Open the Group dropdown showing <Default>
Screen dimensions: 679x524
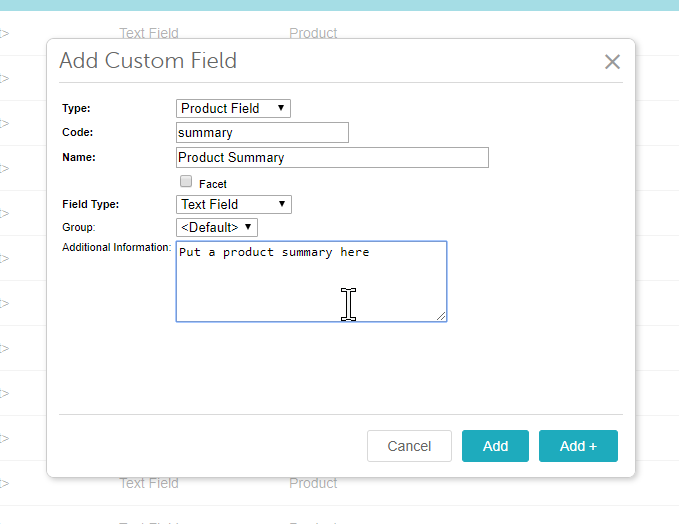click(216, 227)
